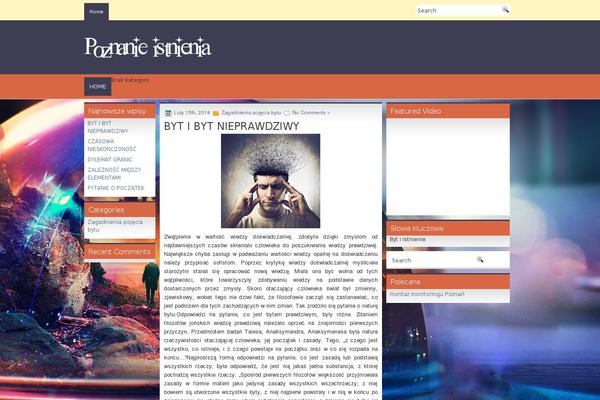Screen dimensions: 600x400
Task: Click the top search magnifier icon
Action: coord(505,10)
